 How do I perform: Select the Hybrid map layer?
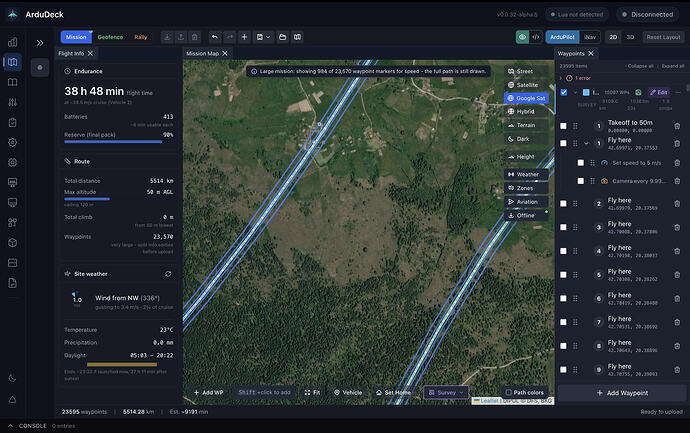pos(526,112)
